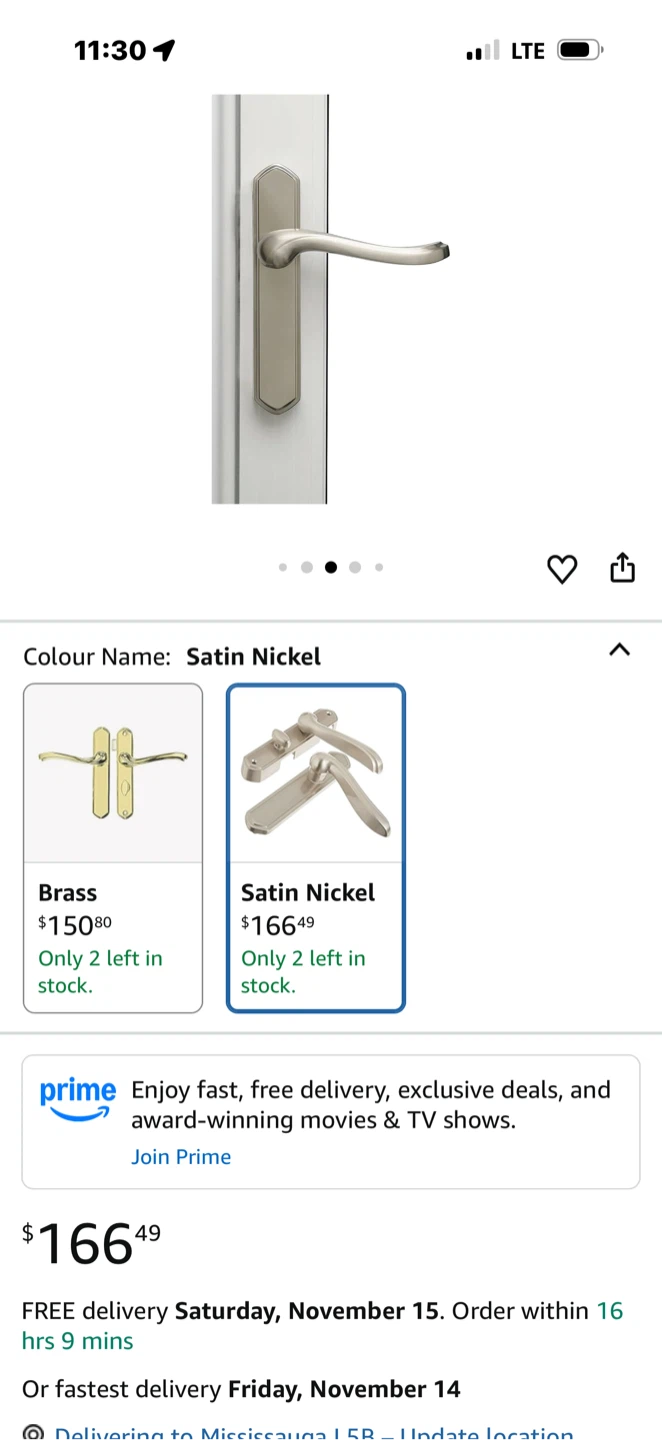Image resolution: width=662 pixels, height=1440 pixels.
Task: Show the last image via the fifth dot
Action: (379, 567)
